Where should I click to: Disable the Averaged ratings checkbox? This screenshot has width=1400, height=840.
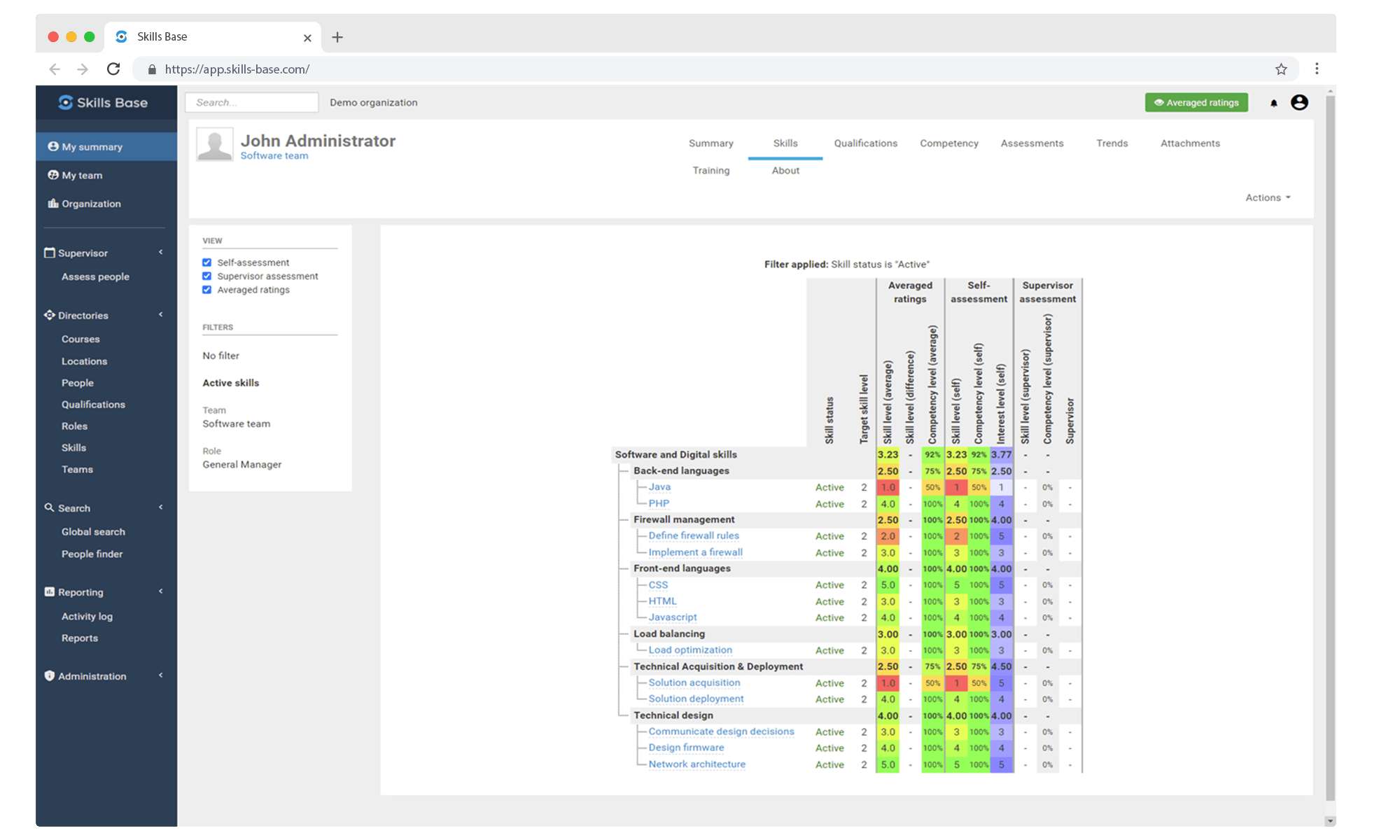pos(206,289)
